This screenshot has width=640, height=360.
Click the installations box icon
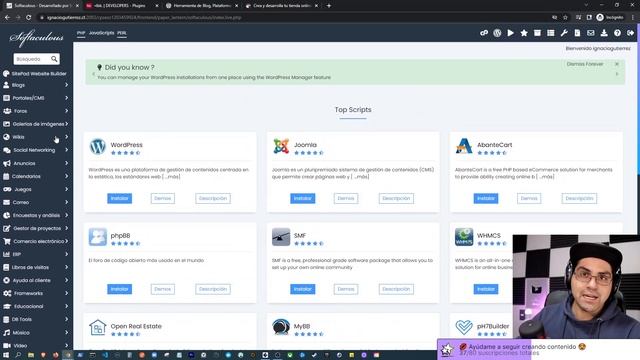pos(537,33)
